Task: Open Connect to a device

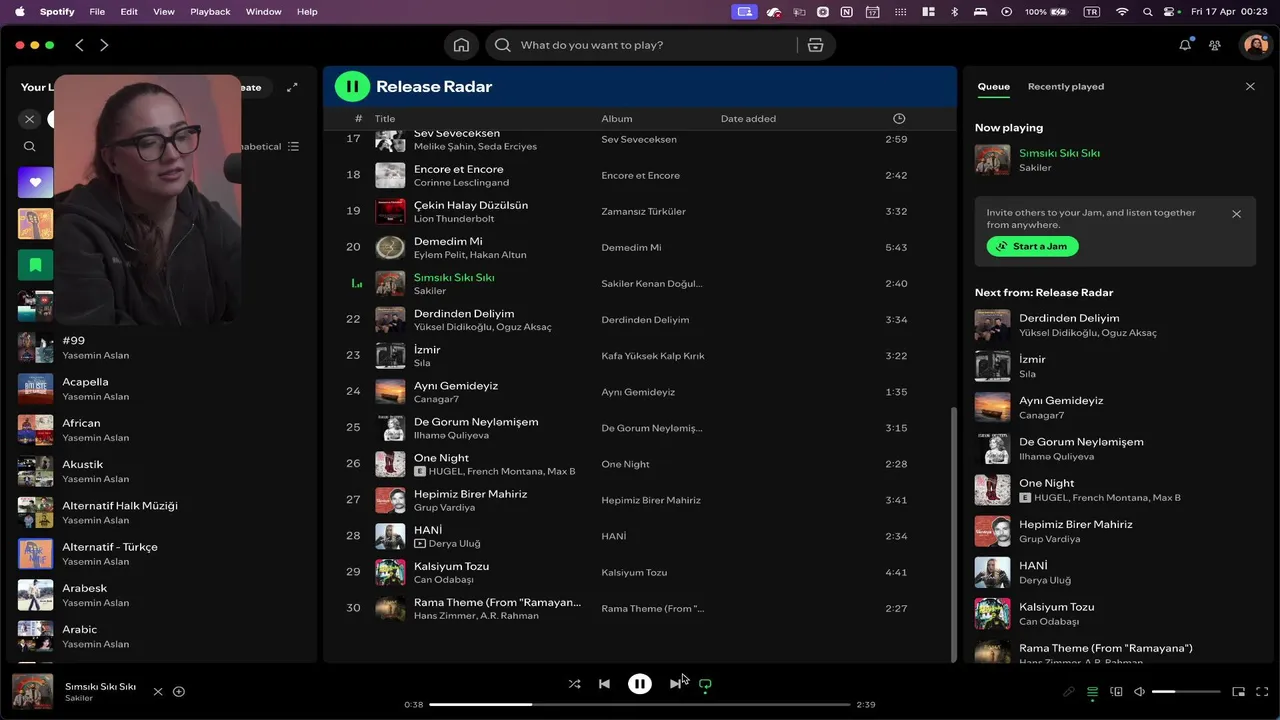Action: [x=1116, y=691]
